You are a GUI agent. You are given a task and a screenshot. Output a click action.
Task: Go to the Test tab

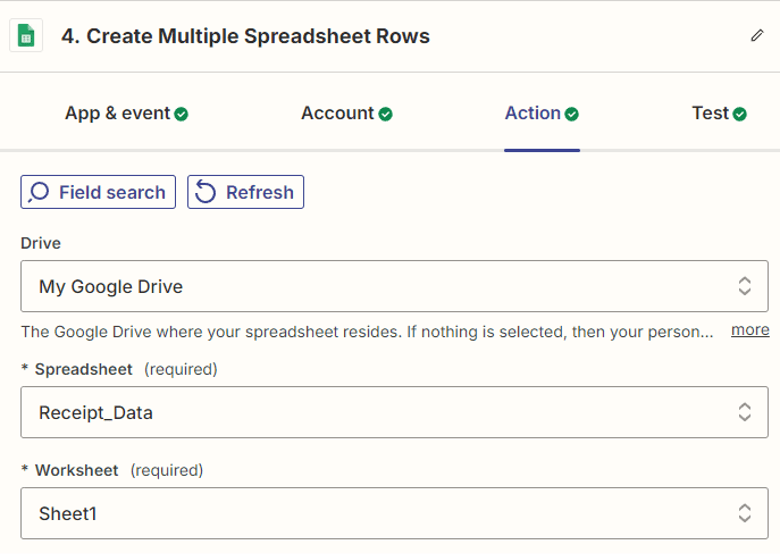(710, 114)
